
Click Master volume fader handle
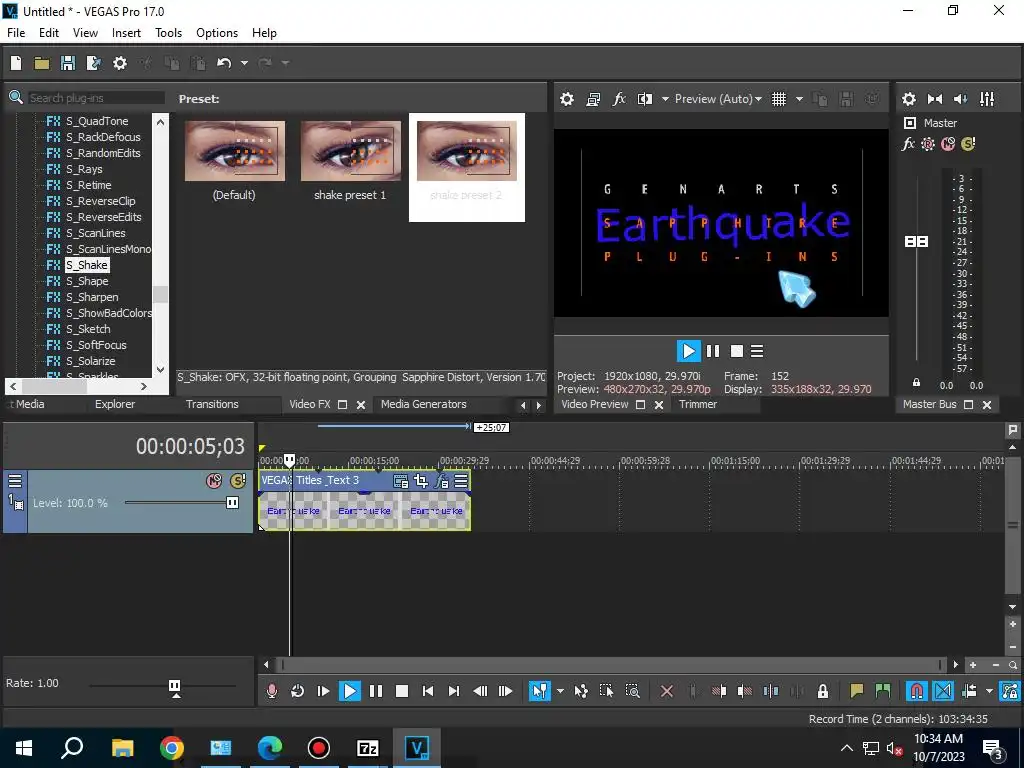pos(916,242)
